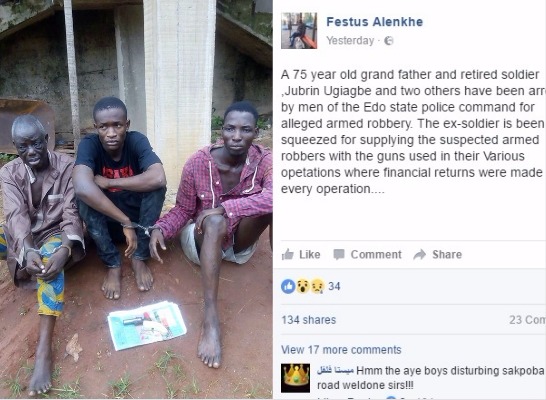Open the crown avatar of the commenter
The width and height of the screenshot is (546, 400).
pyautogui.click(x=295, y=378)
